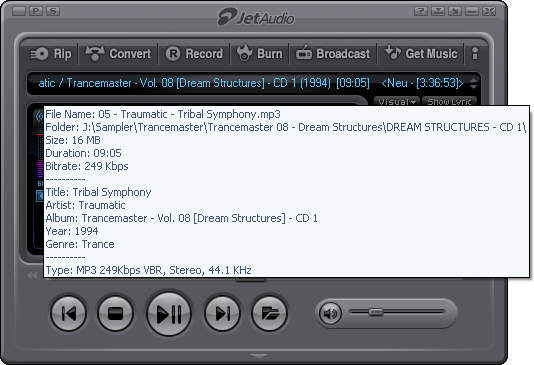Screen dimensions: 534x365
Task: Click the 'Type: MP3 249Kbps VBR' line
Action: 148,270
